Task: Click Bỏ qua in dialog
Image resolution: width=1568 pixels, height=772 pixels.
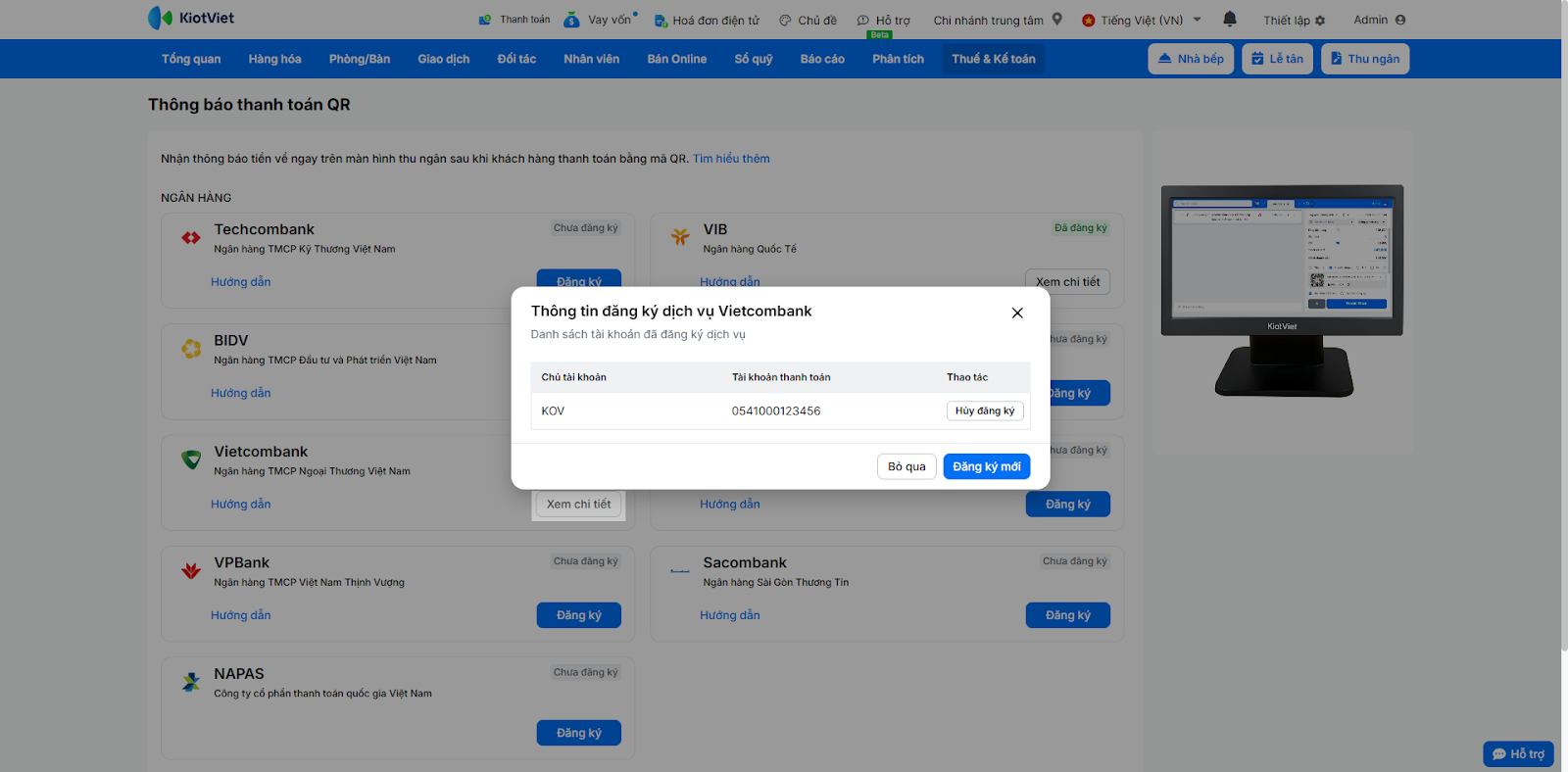Action: click(x=906, y=466)
